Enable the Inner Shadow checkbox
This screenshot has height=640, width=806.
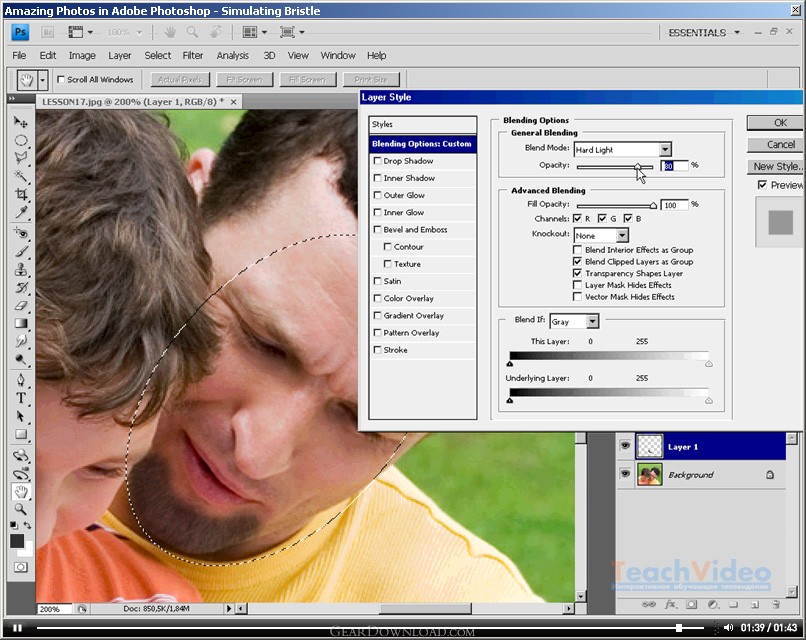[377, 178]
